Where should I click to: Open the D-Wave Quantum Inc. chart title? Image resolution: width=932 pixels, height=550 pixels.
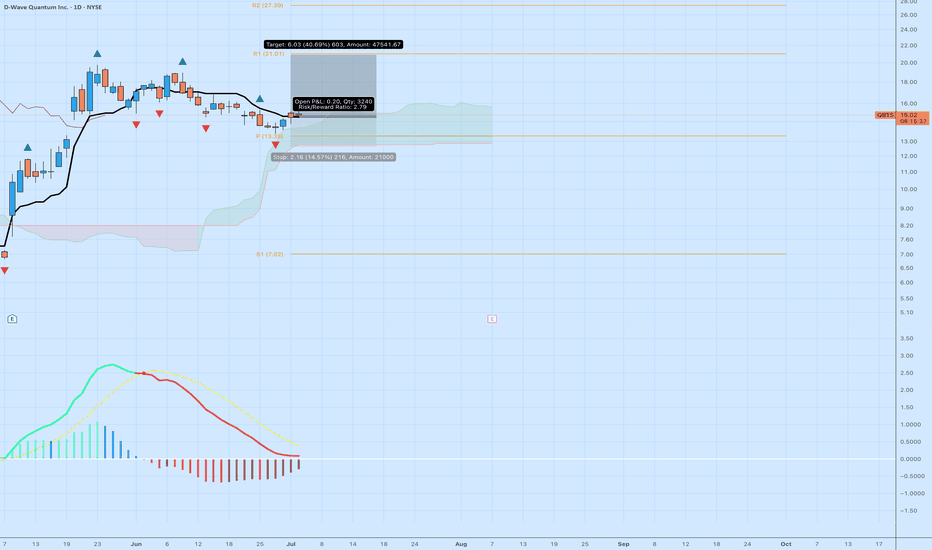point(53,7)
